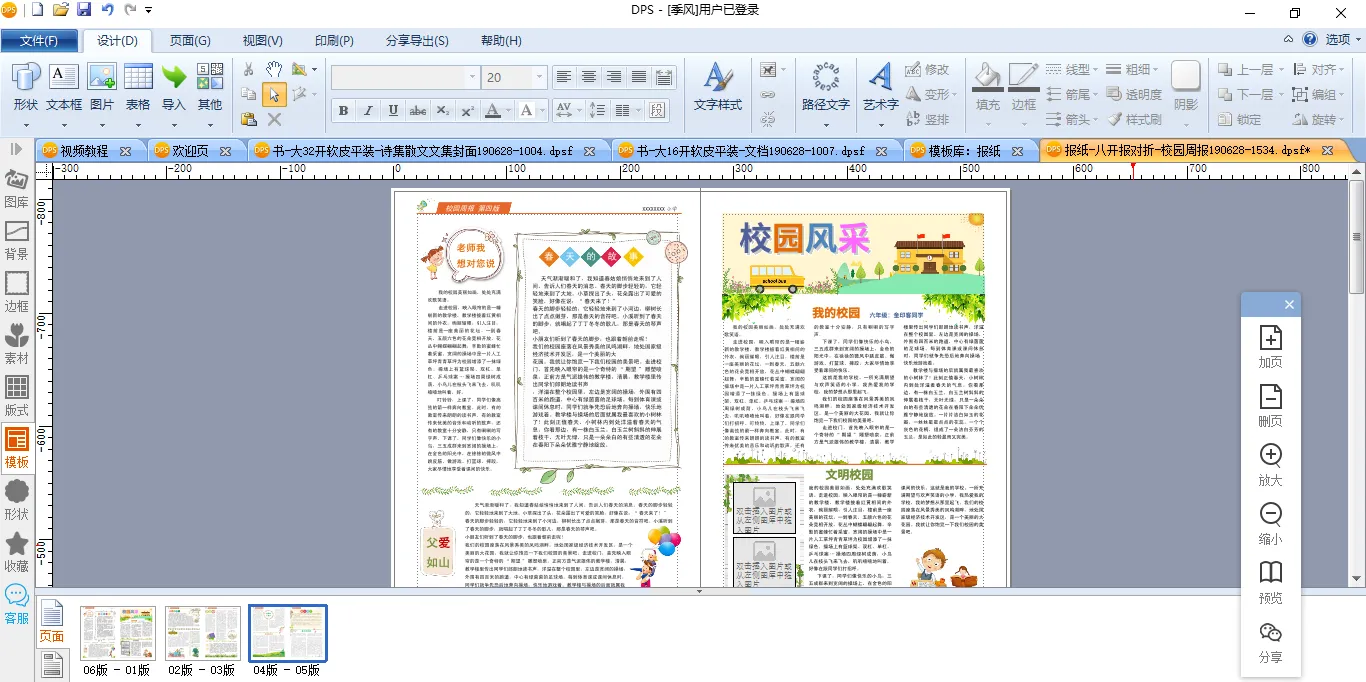The image size is (1366, 682).
Task: Click the 导入 import green arrow icon
Action: (x=174, y=78)
